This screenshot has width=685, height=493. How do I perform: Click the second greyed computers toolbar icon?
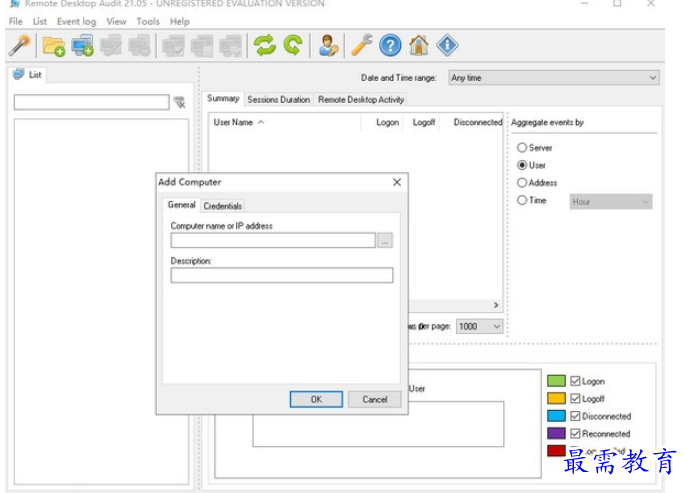pyautogui.click(x=202, y=45)
